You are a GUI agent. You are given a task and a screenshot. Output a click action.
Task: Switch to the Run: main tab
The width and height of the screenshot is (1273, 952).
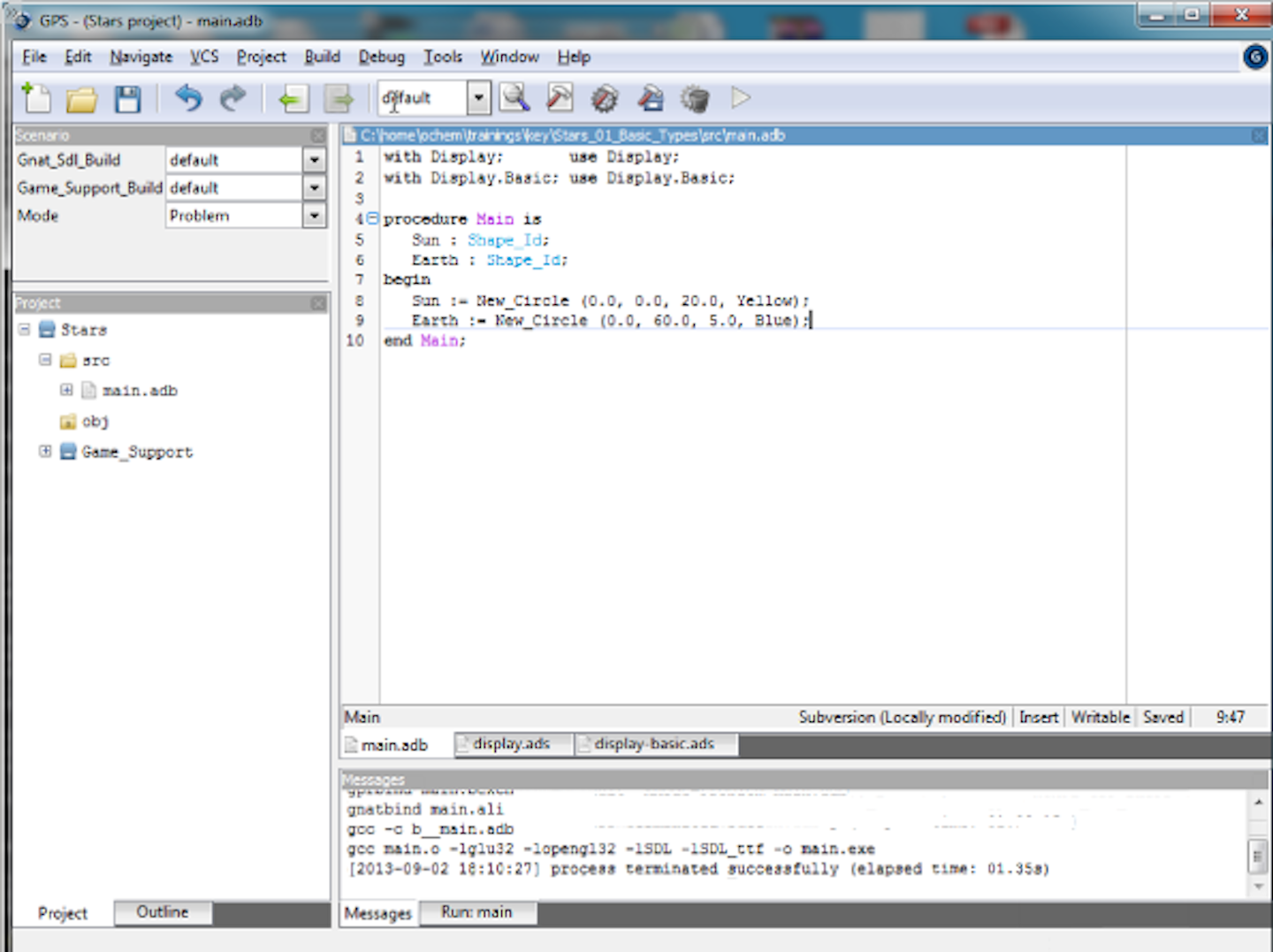(x=476, y=912)
